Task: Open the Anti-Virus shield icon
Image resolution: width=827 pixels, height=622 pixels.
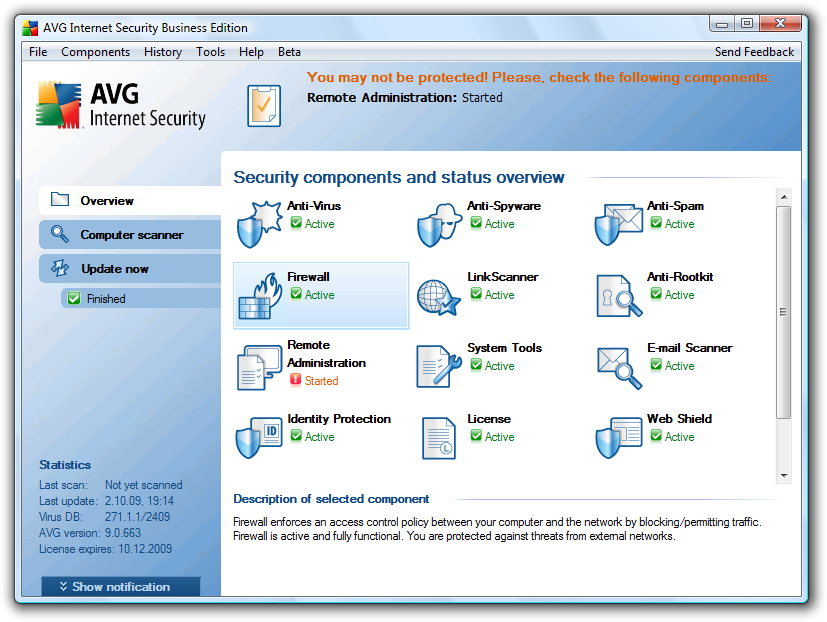Action: (x=259, y=224)
